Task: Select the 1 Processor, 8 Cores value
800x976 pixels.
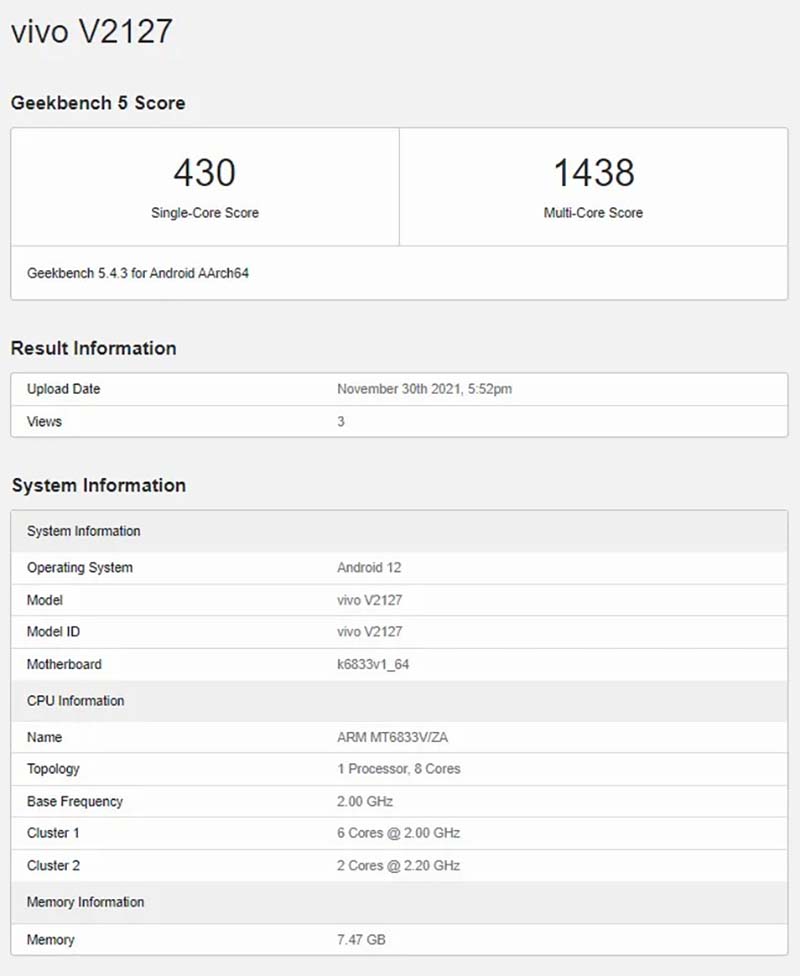Action: [399, 769]
